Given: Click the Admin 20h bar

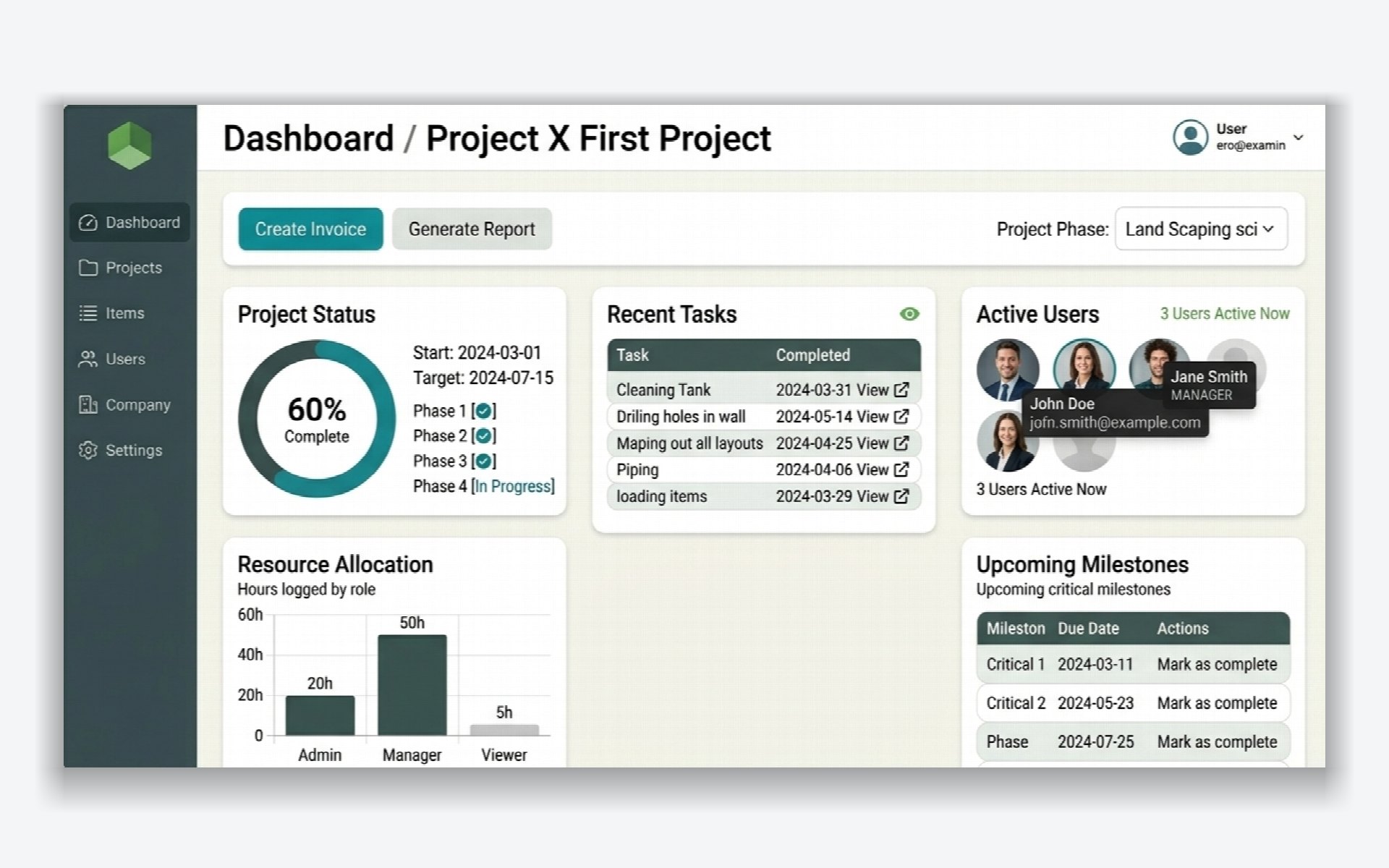Looking at the screenshot, I should [x=320, y=715].
